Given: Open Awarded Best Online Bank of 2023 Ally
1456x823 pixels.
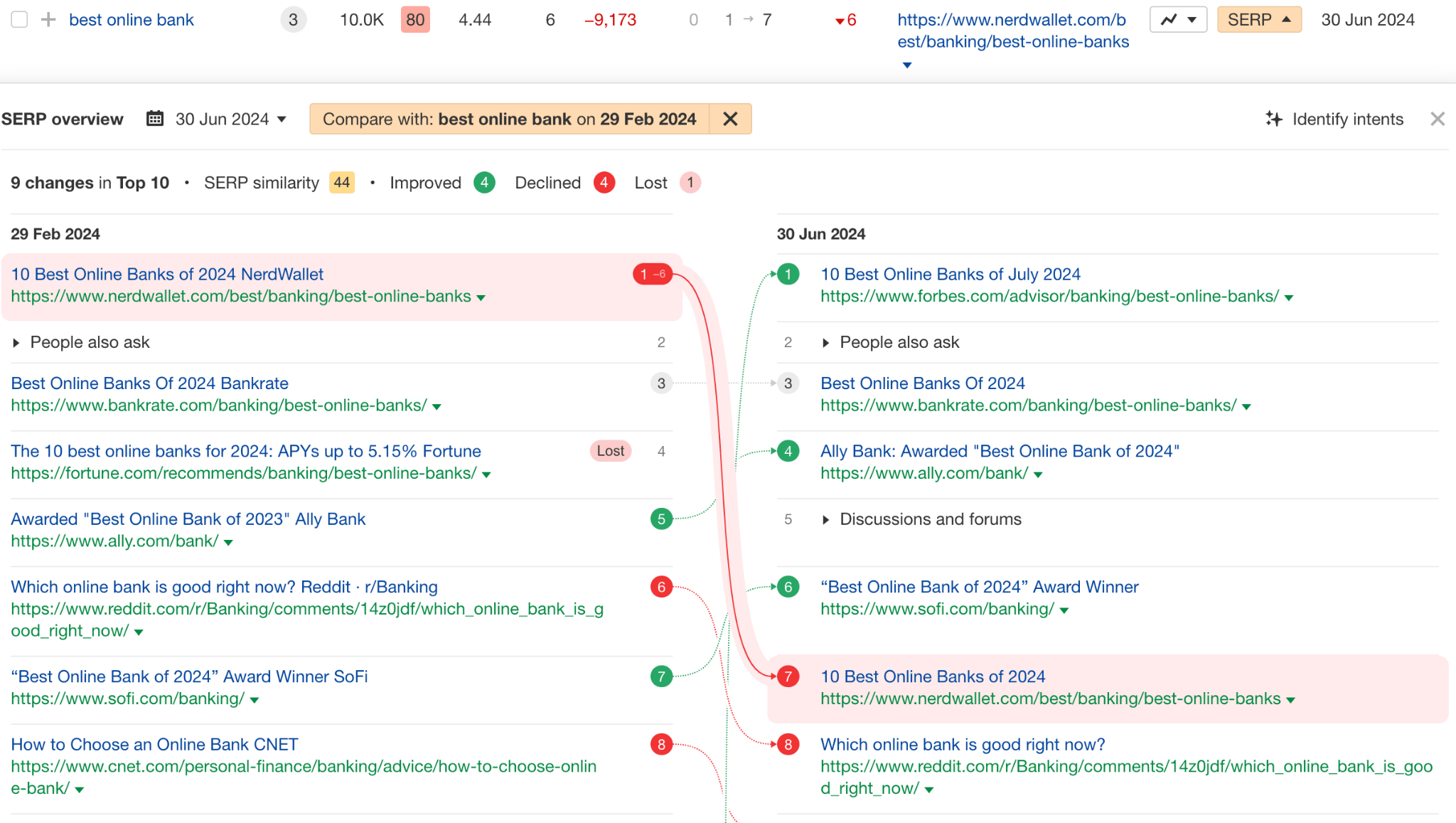Looking at the screenshot, I should click(x=188, y=519).
